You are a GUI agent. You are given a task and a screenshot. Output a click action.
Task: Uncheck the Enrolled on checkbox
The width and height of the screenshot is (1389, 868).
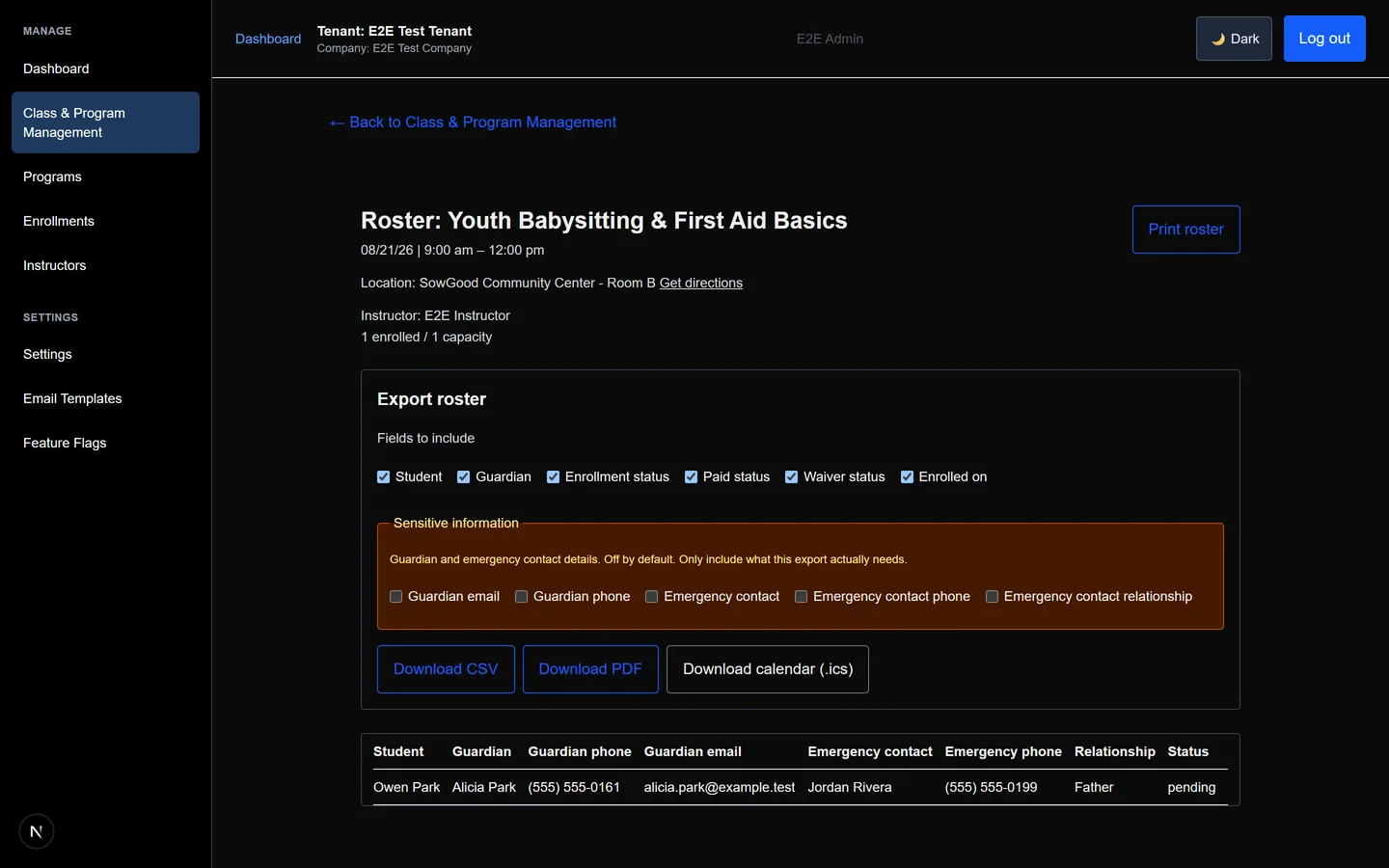(908, 477)
